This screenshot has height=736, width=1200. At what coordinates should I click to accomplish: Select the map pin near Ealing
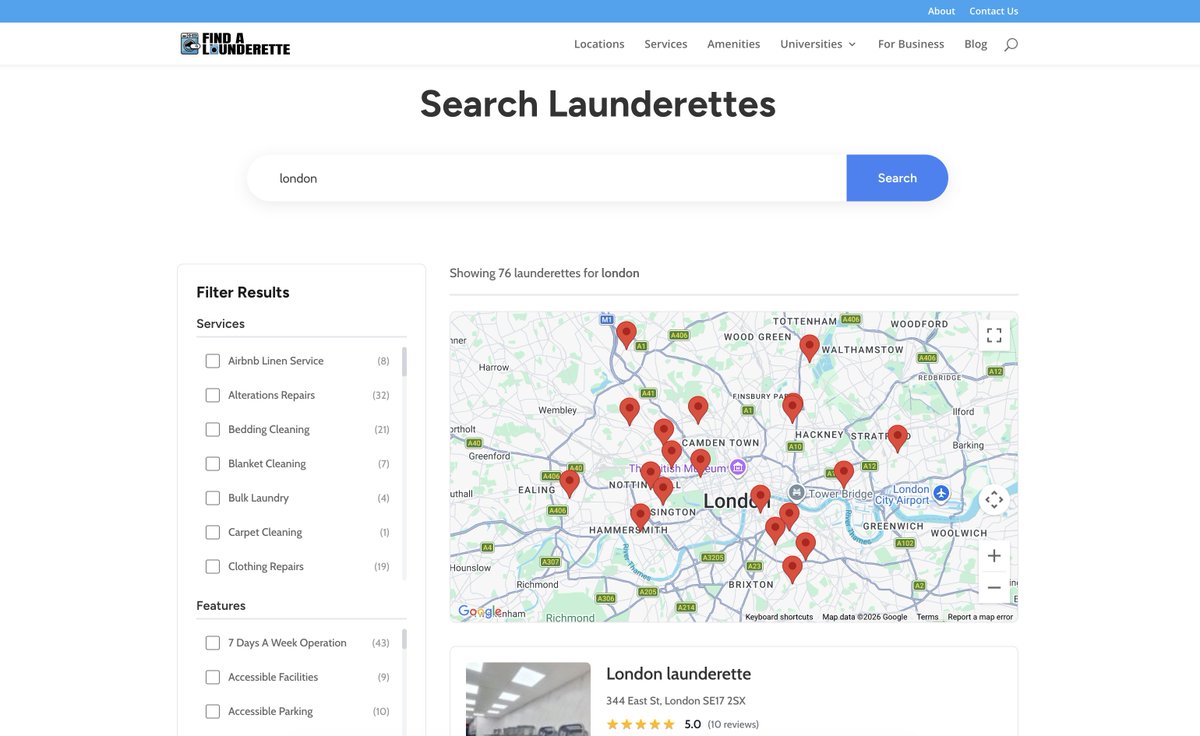pyautogui.click(x=569, y=484)
